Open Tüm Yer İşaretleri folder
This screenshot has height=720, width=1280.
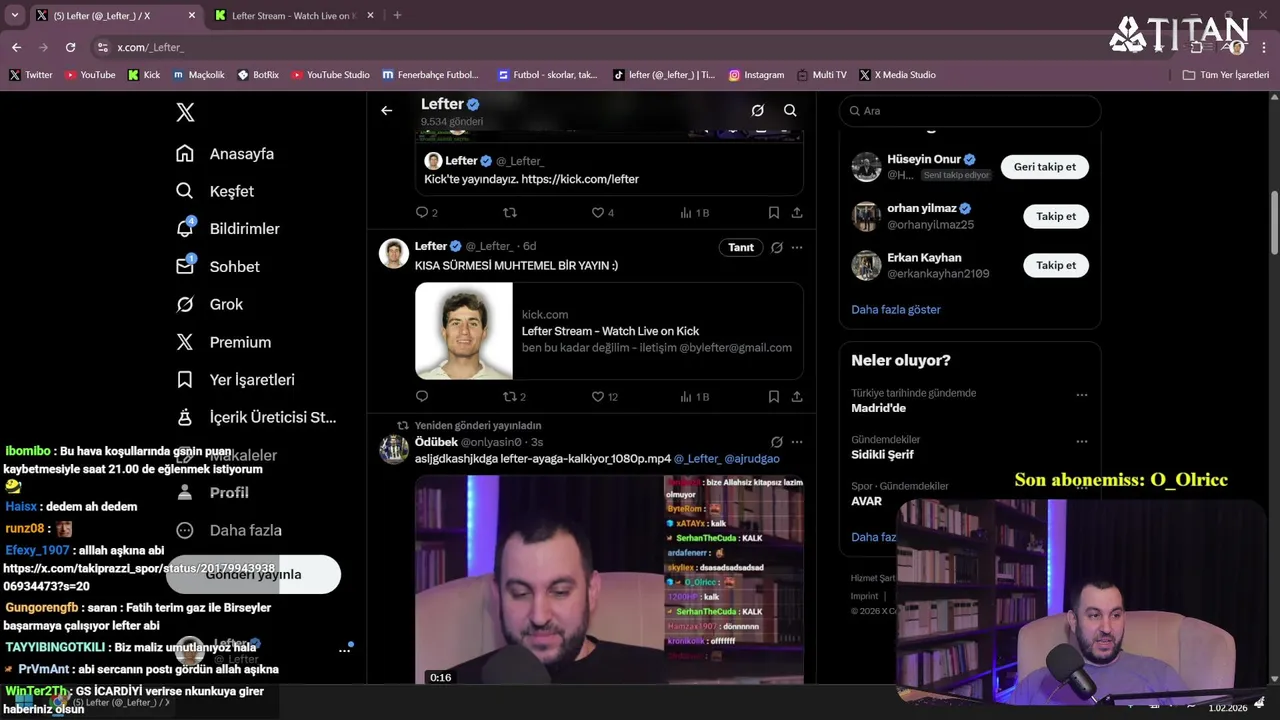[1226, 75]
